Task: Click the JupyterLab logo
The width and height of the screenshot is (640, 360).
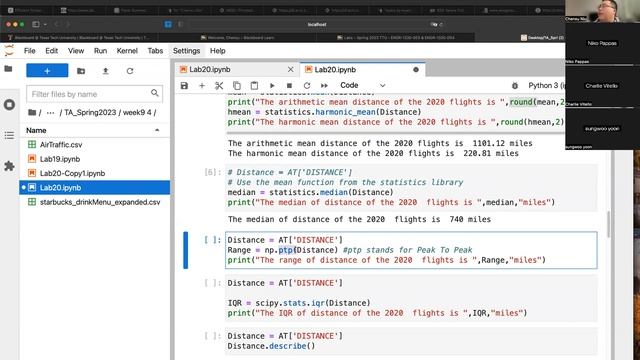Action: (x=9, y=51)
